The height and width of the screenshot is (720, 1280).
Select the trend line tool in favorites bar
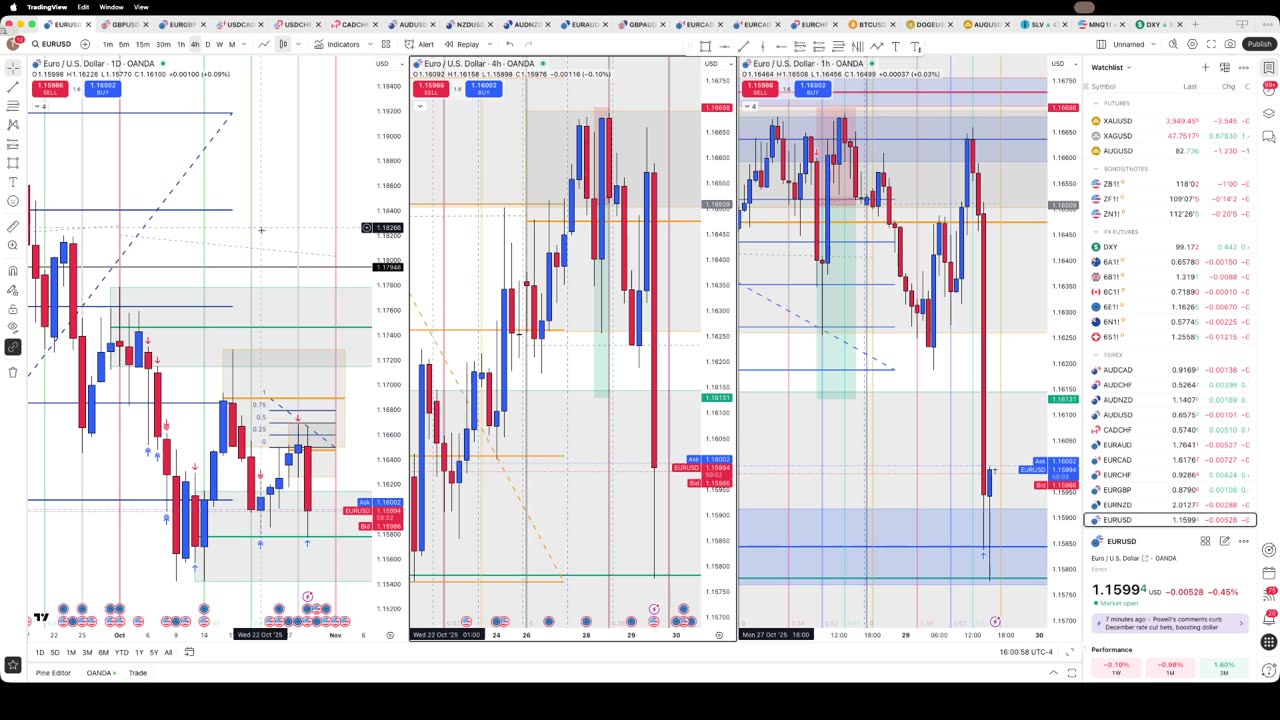[x=743, y=46]
